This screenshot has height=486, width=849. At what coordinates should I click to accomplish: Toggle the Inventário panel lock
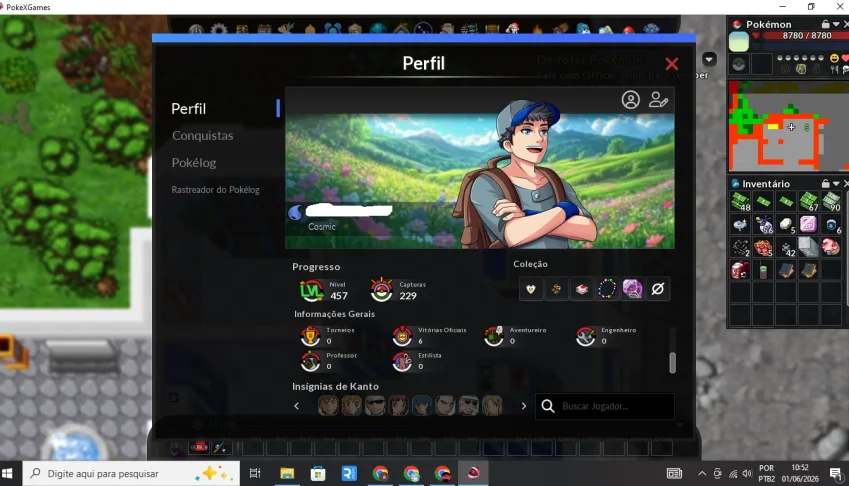825,183
